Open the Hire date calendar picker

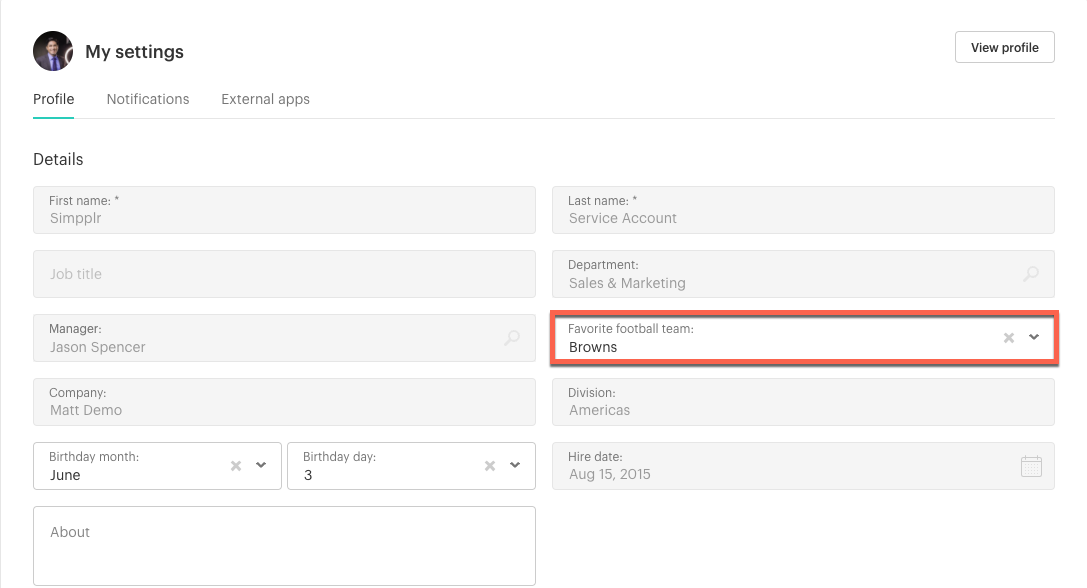[1031, 465]
